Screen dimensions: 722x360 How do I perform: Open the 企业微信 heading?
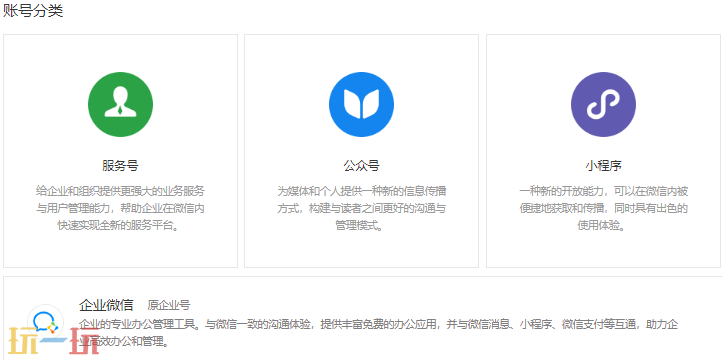(x=106, y=305)
